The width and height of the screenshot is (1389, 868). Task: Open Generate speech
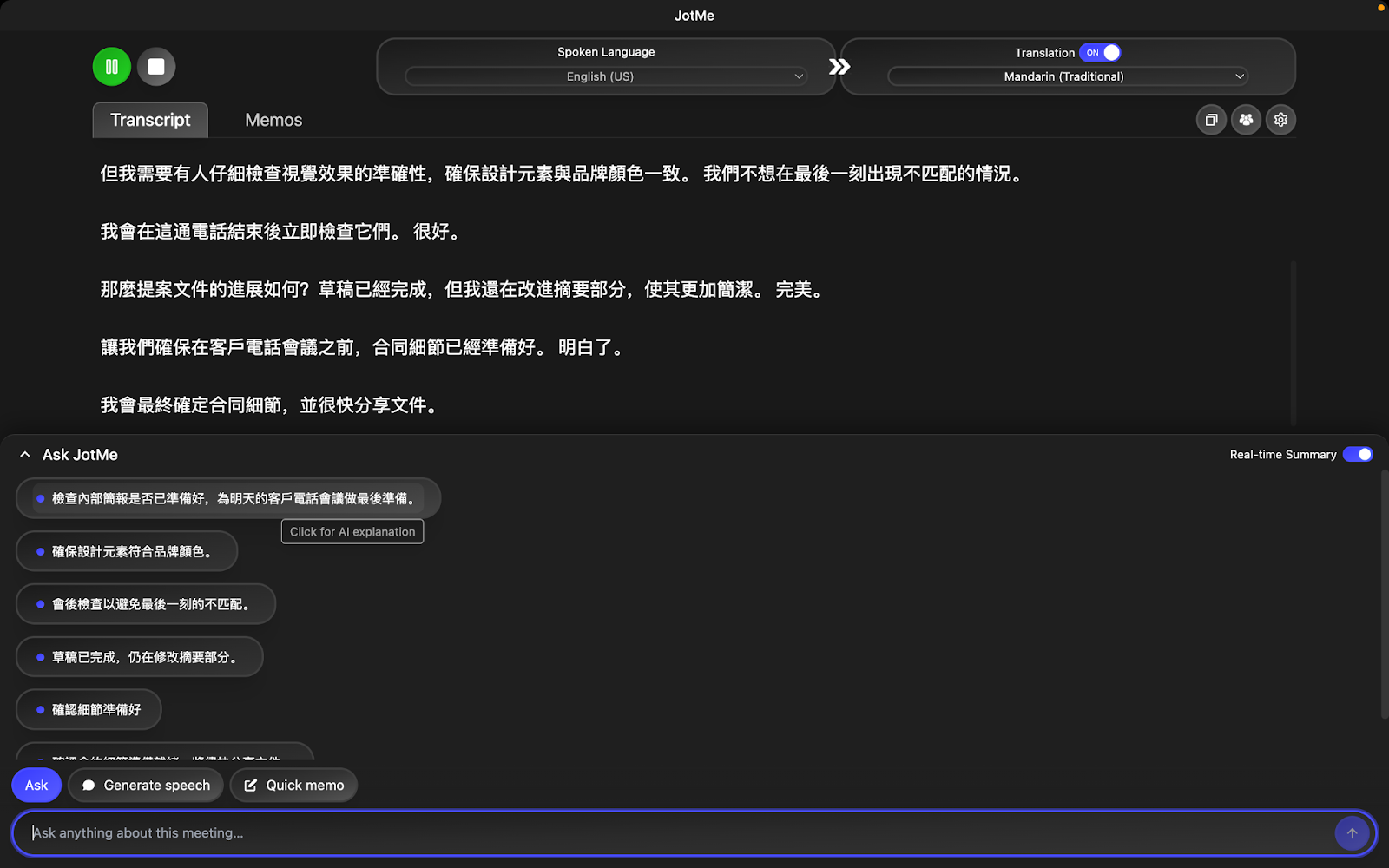145,785
